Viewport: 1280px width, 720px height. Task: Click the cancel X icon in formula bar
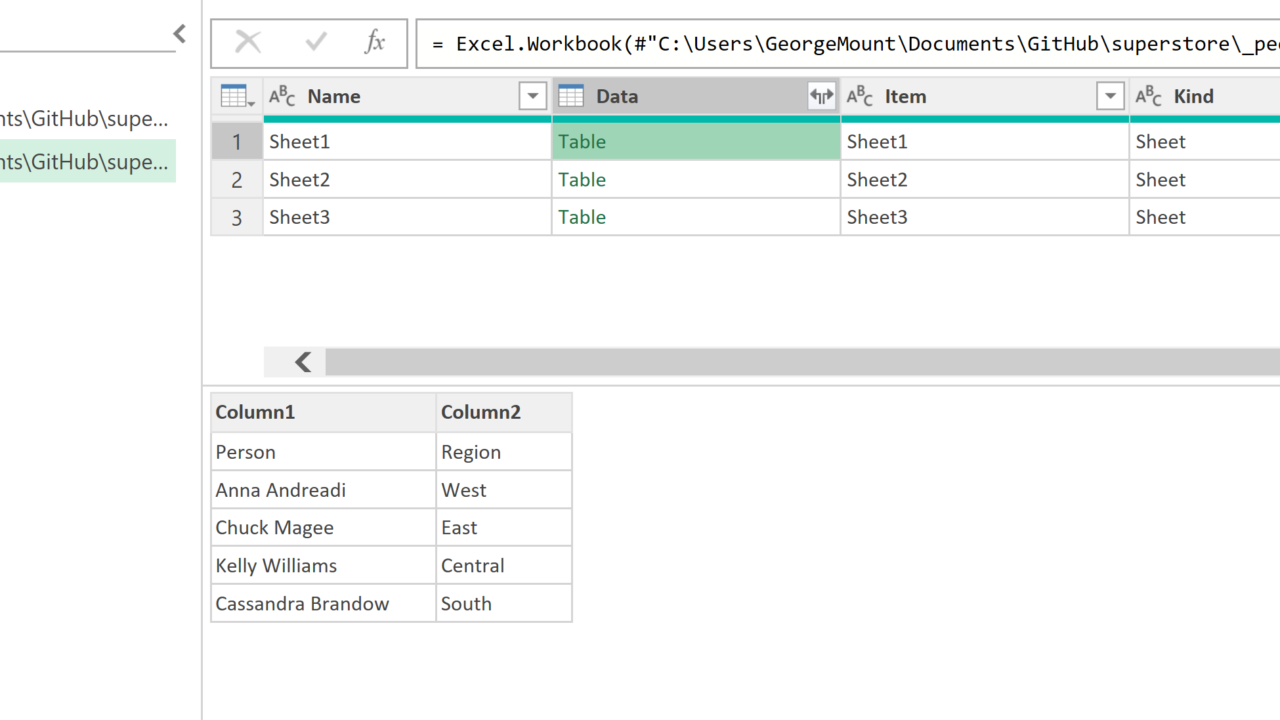248,42
